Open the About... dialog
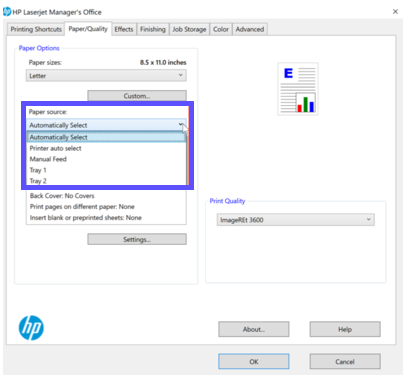The image size is (403, 375). [254, 329]
